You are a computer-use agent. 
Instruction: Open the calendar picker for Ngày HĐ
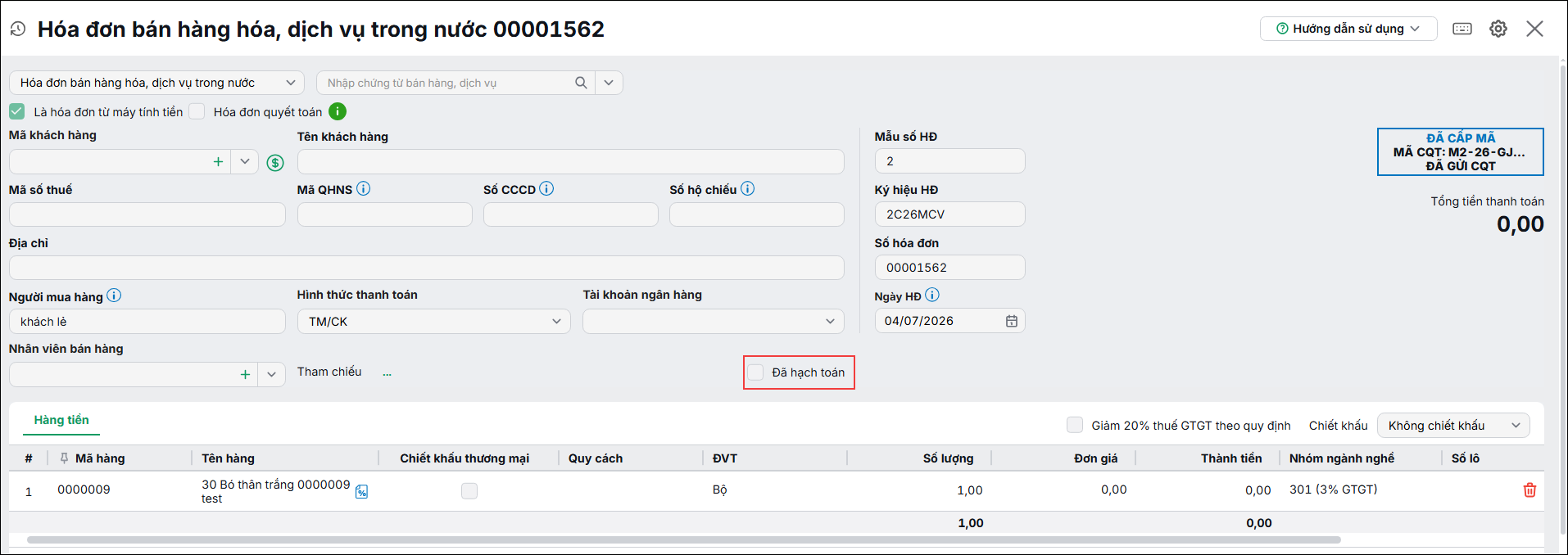click(1012, 321)
